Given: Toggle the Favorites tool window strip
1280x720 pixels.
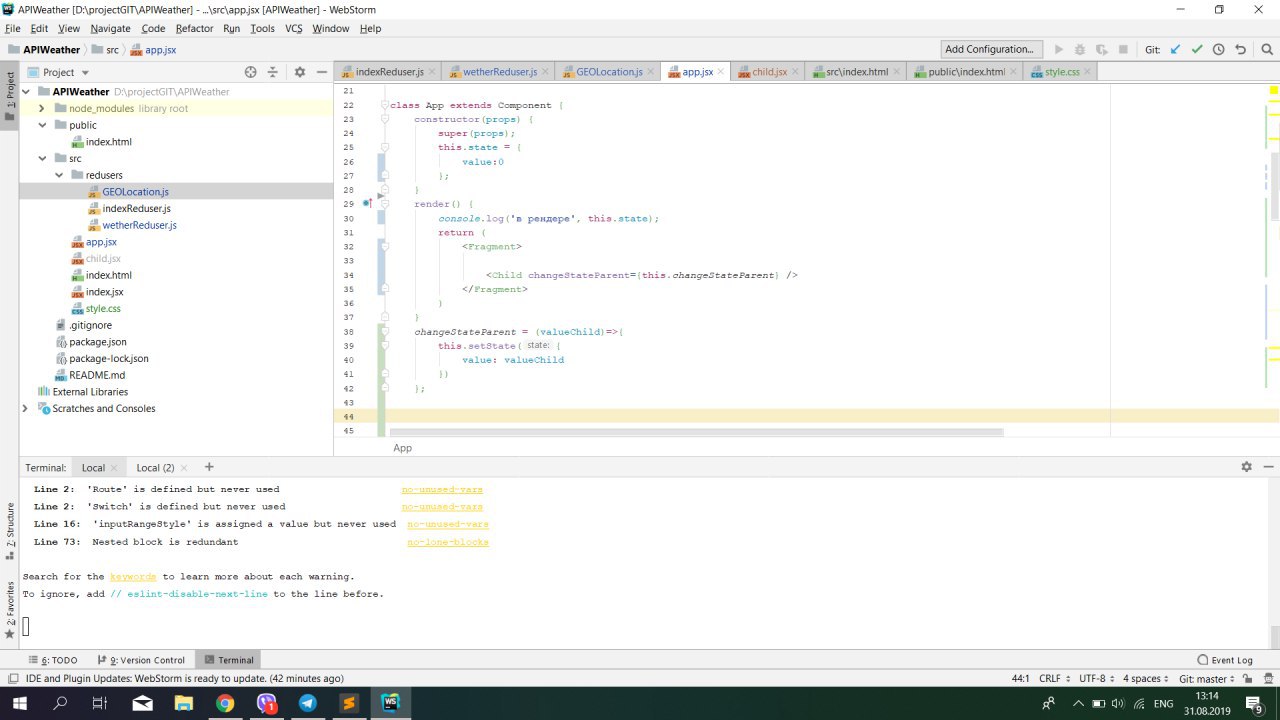Looking at the screenshot, I should 10,610.
